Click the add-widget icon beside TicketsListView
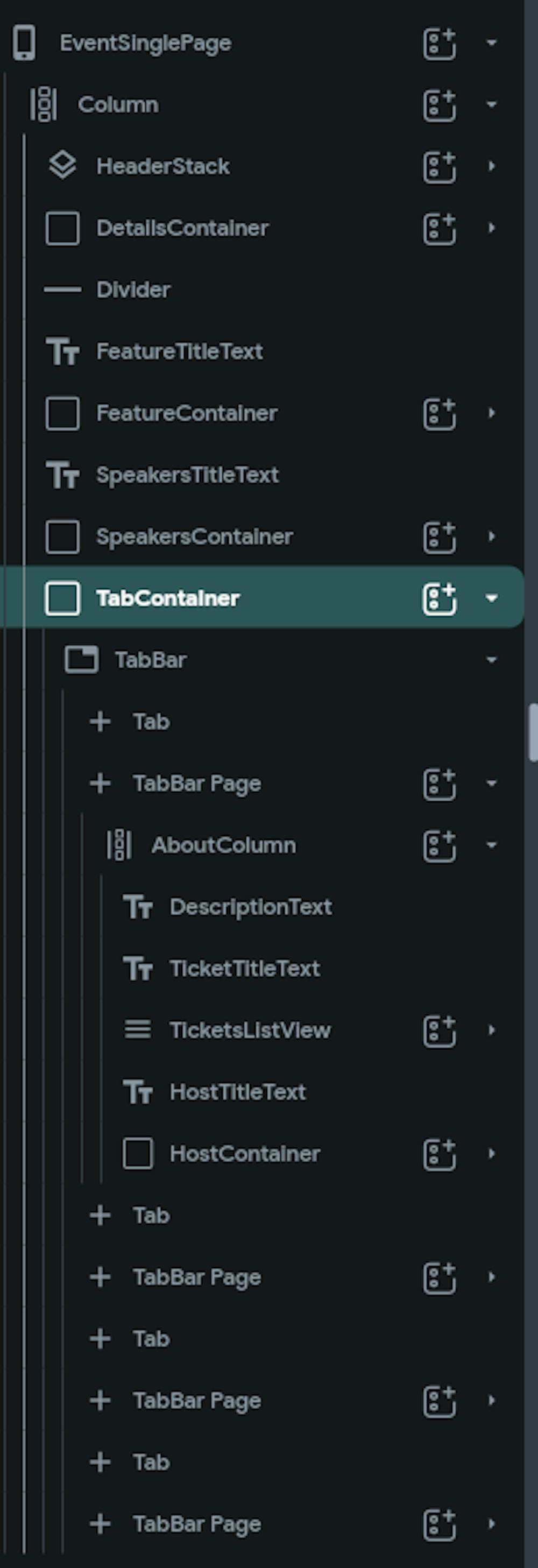 point(440,1031)
